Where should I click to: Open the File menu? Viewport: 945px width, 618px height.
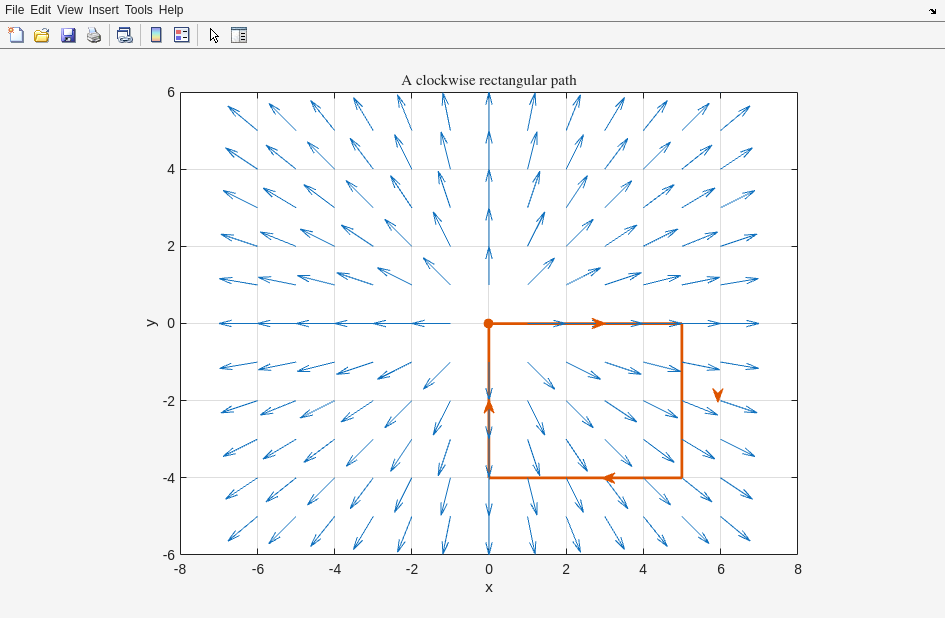[14, 10]
